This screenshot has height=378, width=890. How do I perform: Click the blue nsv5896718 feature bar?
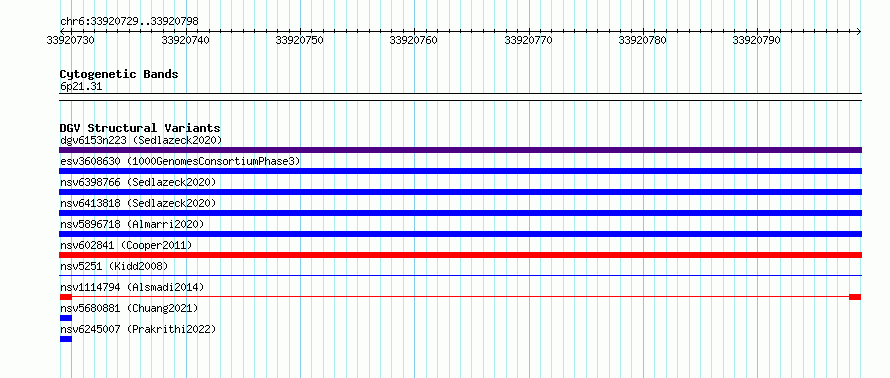click(460, 234)
